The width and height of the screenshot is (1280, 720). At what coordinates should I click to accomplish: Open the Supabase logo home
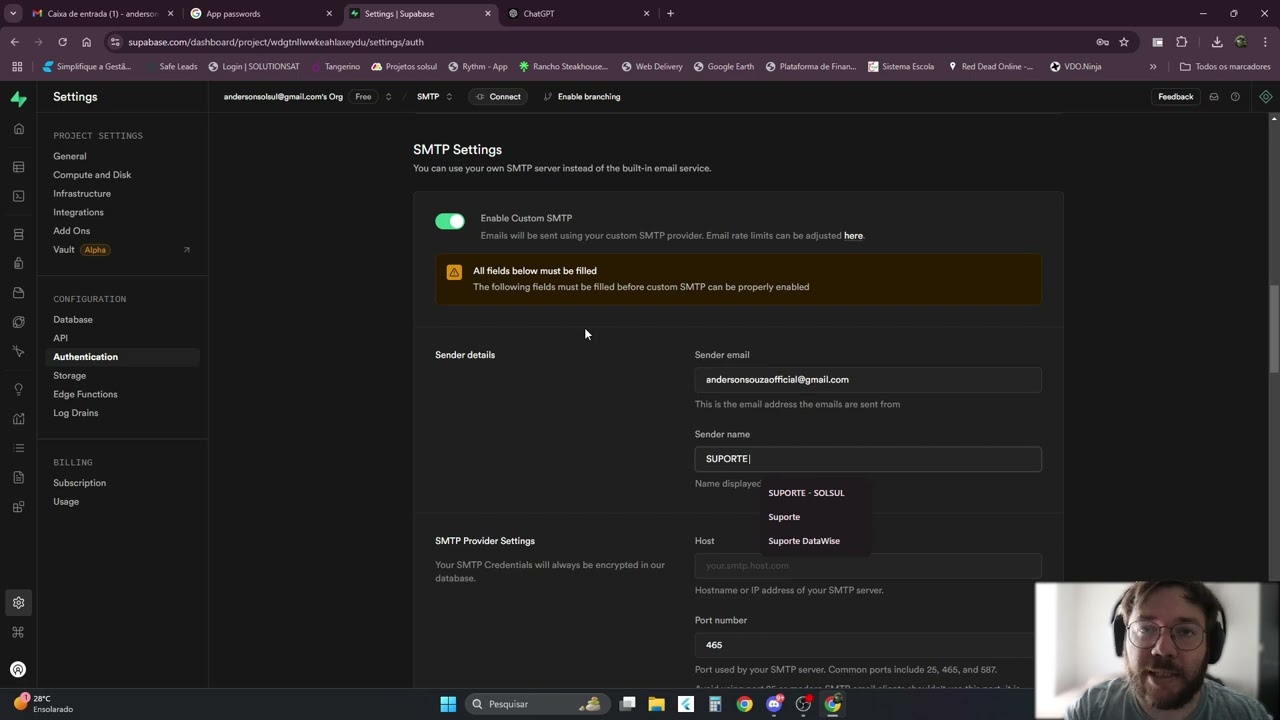tap(18, 98)
